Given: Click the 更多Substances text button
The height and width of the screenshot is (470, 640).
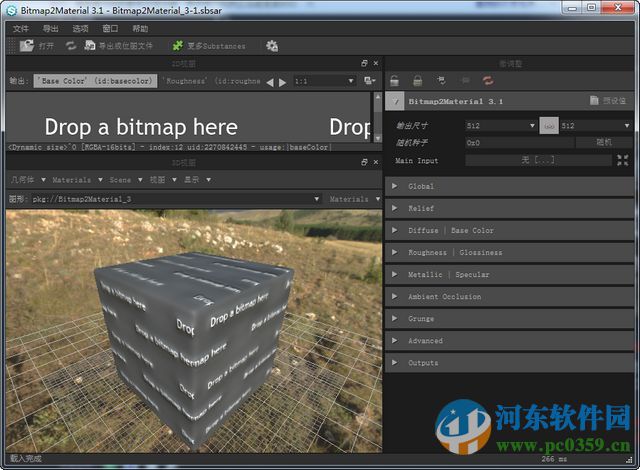Looking at the screenshot, I should (x=216, y=46).
